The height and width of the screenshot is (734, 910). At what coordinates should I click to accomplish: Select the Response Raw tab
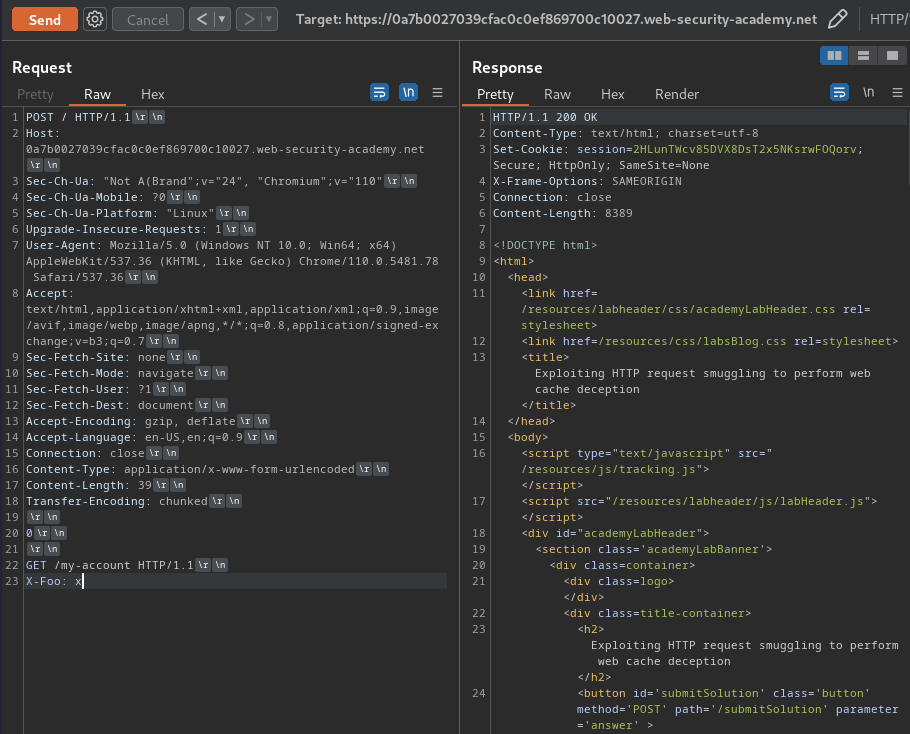coord(557,94)
